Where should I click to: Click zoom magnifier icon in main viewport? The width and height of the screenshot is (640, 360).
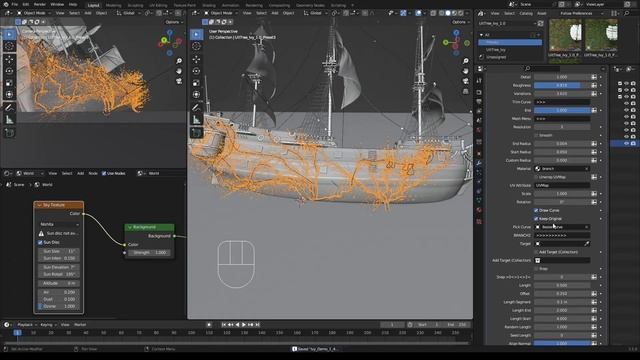click(466, 61)
